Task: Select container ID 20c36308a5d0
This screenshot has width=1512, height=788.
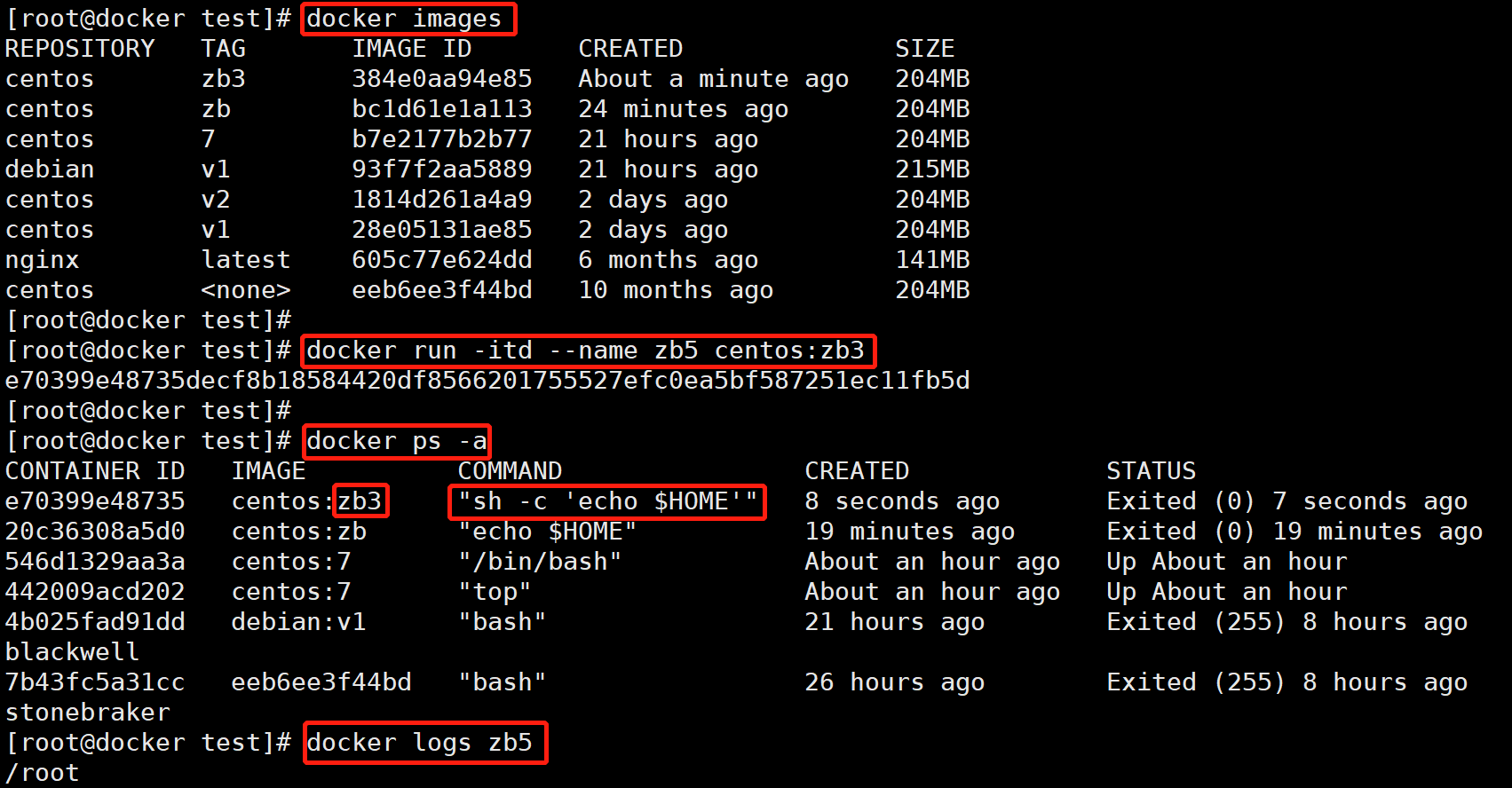Action: (x=95, y=532)
